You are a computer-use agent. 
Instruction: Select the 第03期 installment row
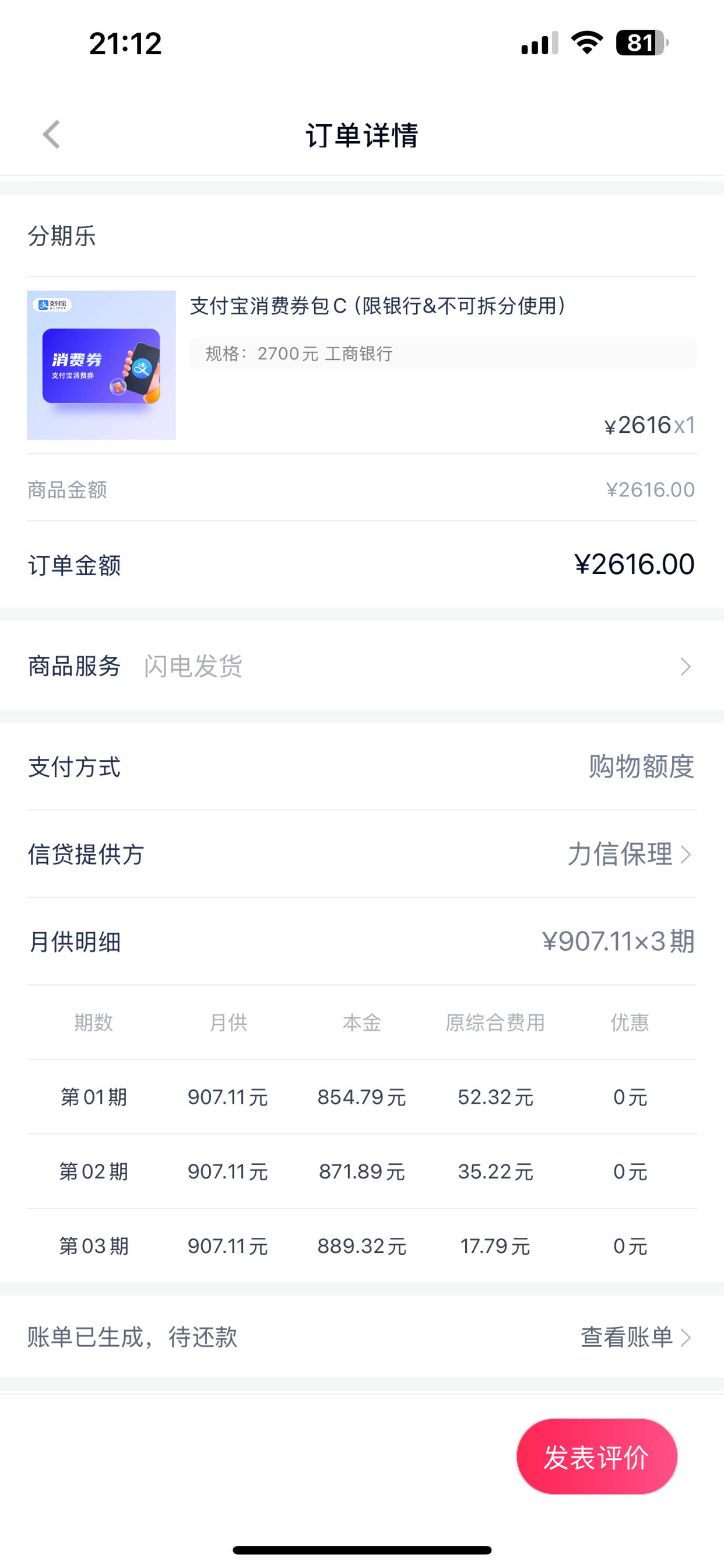pyautogui.click(x=362, y=1246)
